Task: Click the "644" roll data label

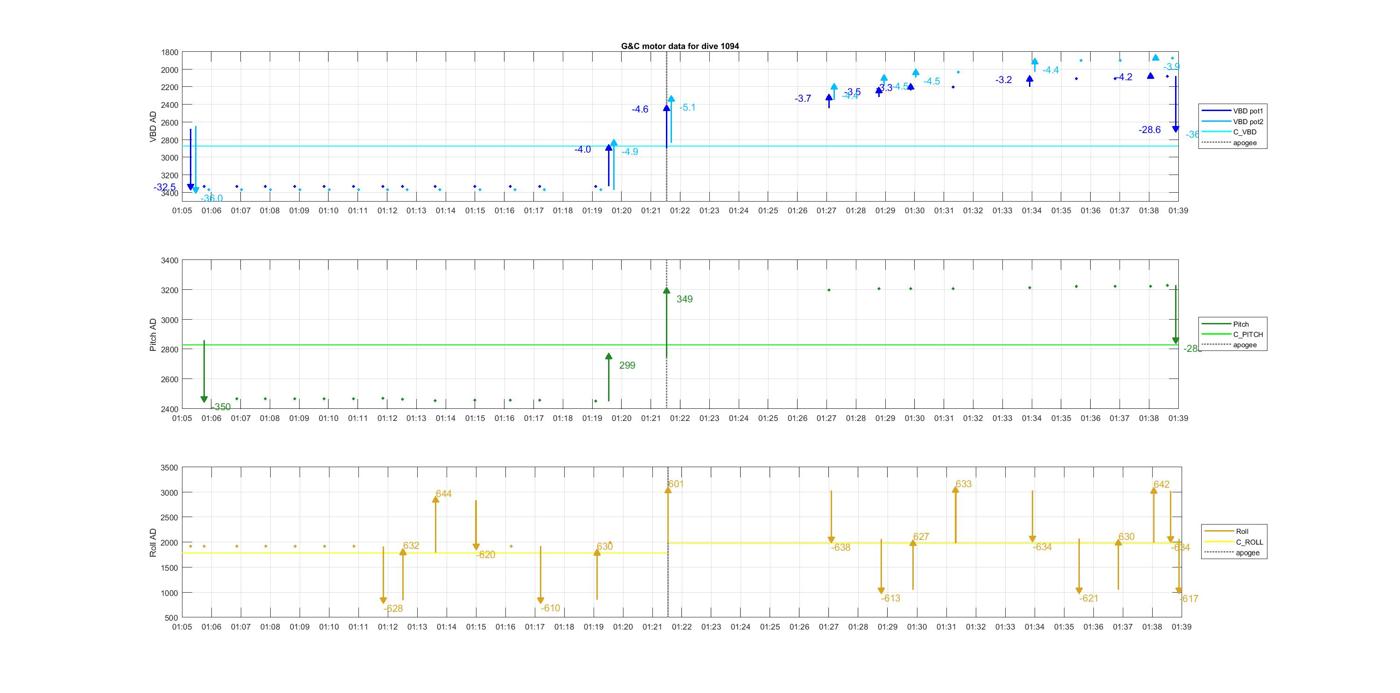Action: click(443, 493)
